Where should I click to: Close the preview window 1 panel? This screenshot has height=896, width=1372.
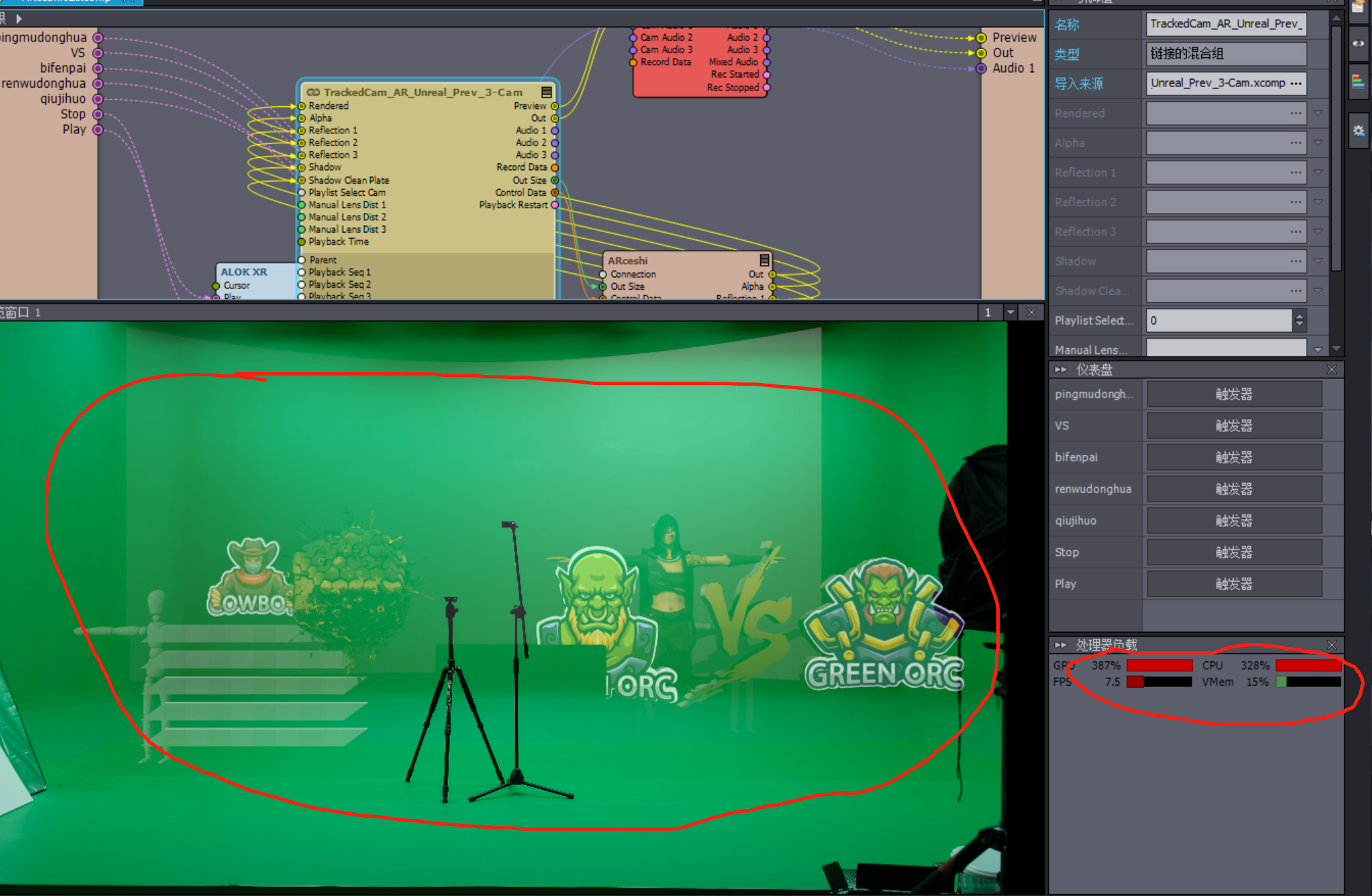[x=1032, y=312]
